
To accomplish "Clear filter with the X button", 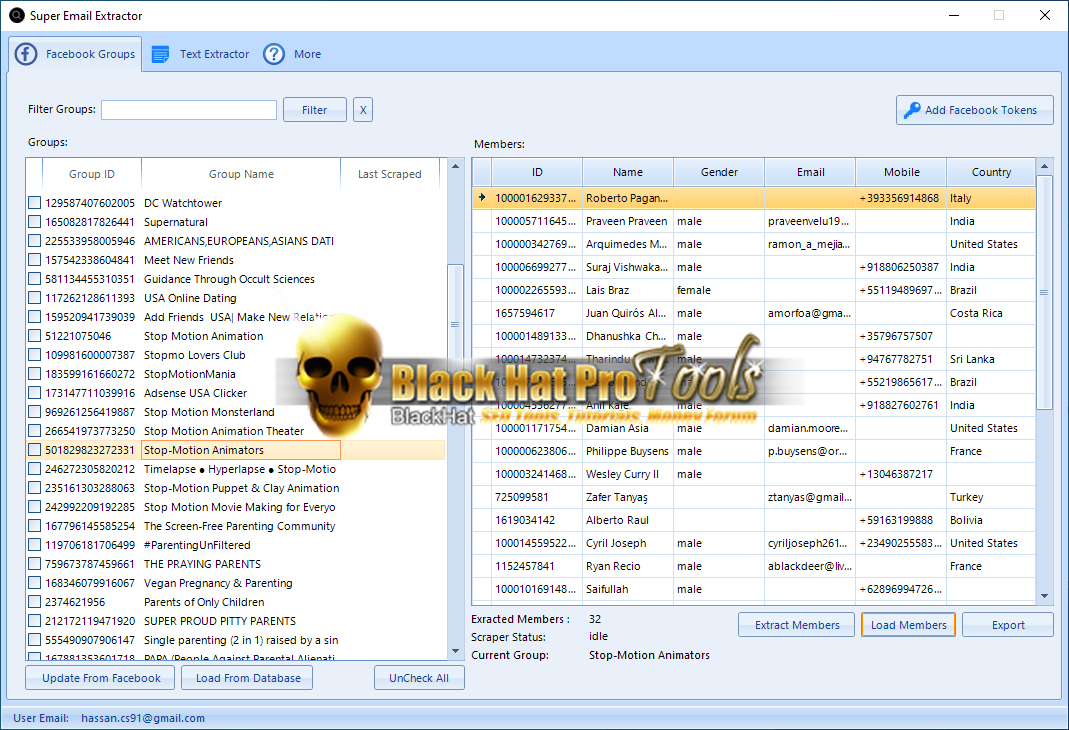I will 363,110.
